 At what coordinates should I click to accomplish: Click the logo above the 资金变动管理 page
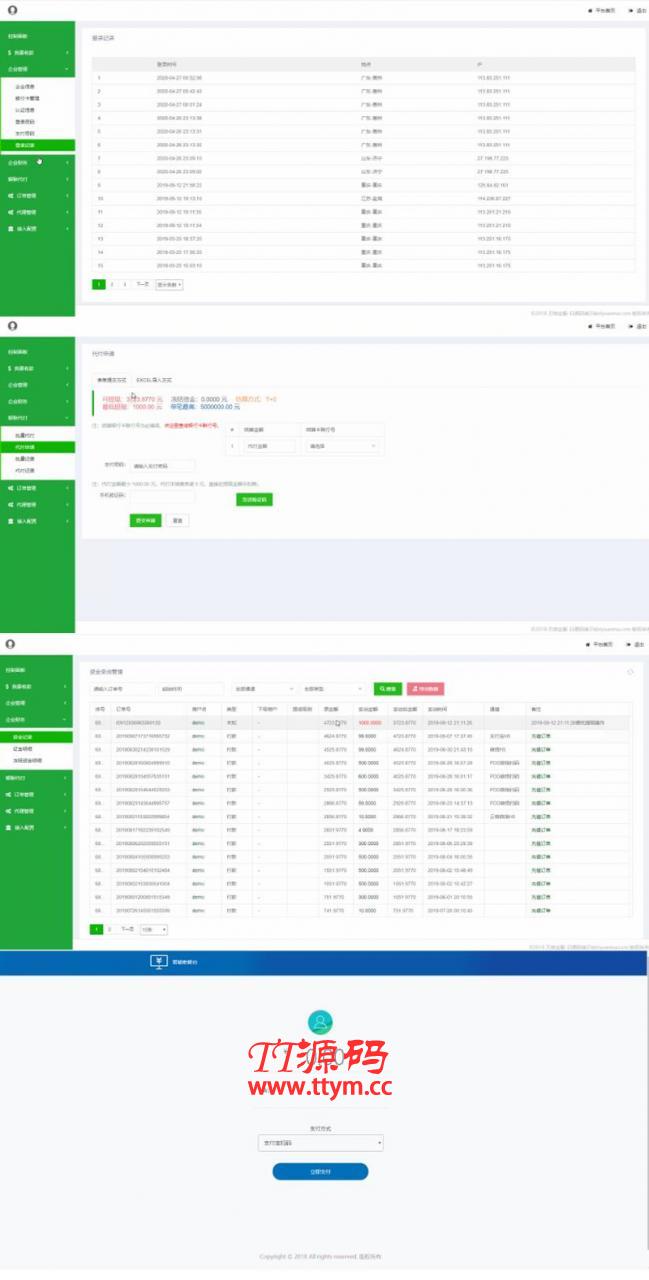(x=11, y=644)
